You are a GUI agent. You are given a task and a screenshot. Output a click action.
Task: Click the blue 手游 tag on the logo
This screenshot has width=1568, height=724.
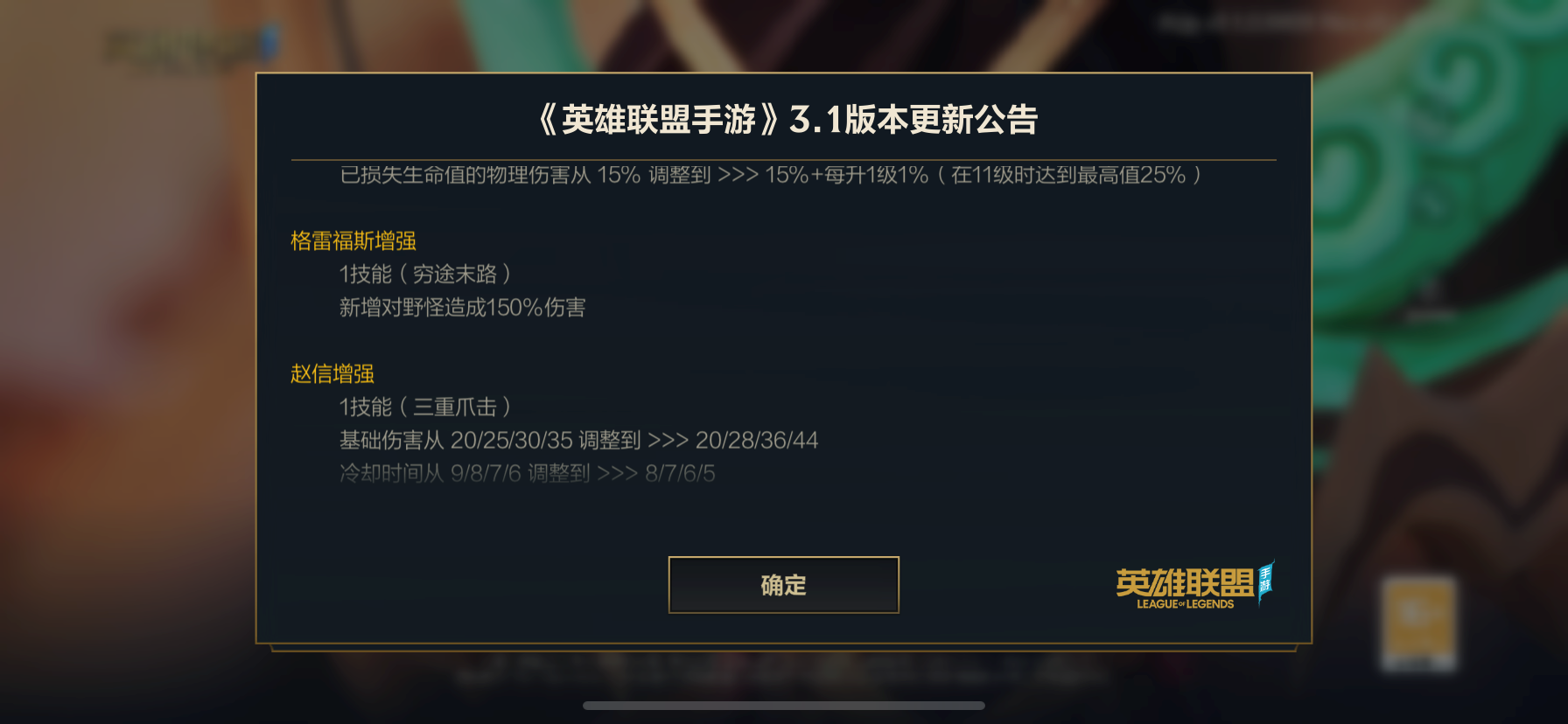[x=1266, y=581]
